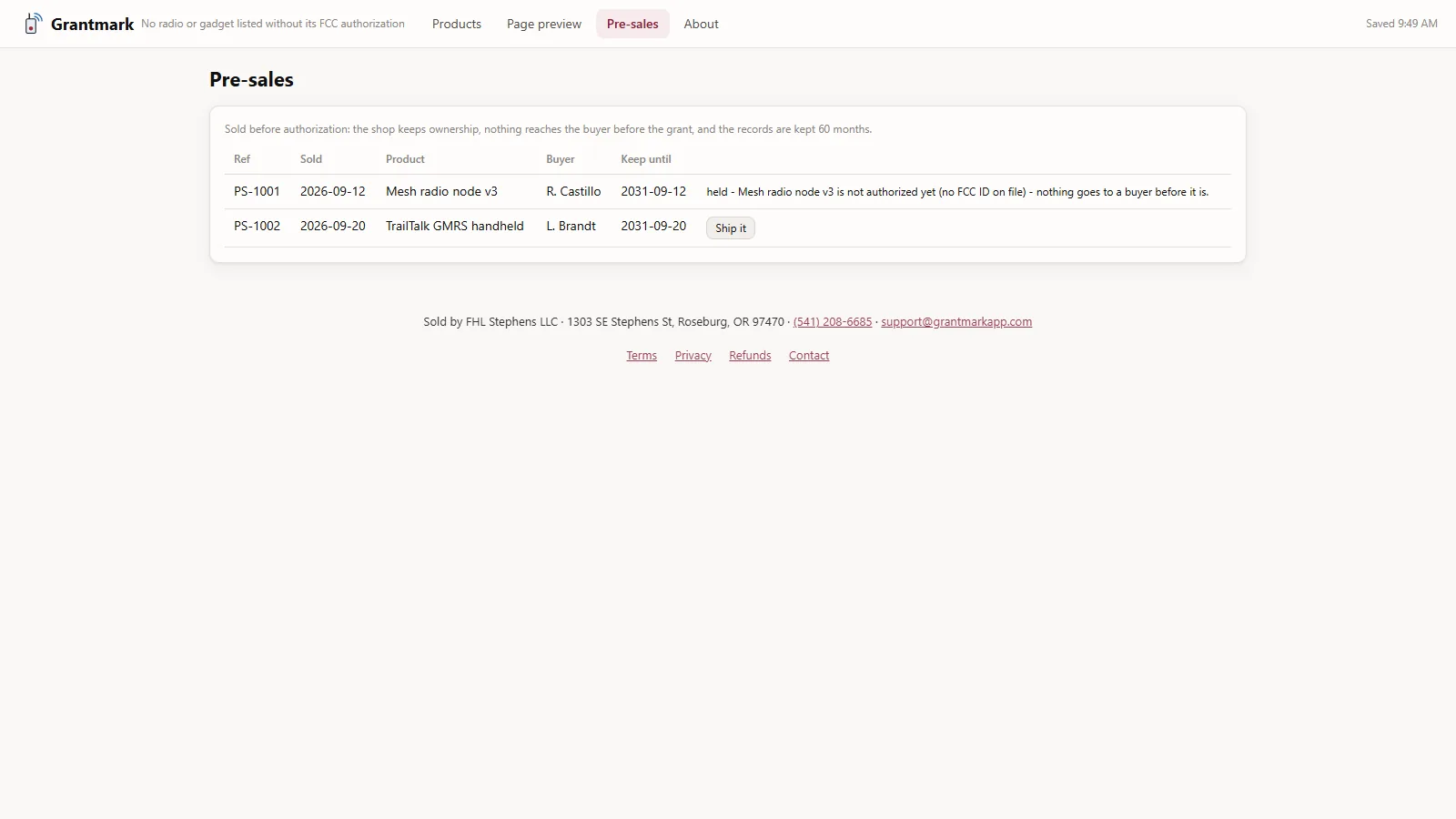
Task: View the Refunds policy link
Action: [x=750, y=356]
